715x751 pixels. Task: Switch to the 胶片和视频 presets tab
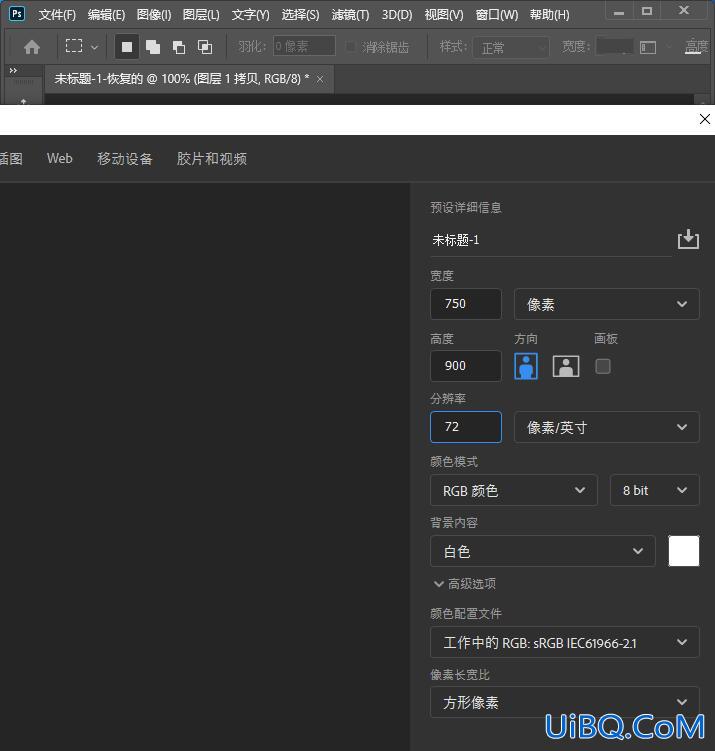pyautogui.click(x=212, y=159)
